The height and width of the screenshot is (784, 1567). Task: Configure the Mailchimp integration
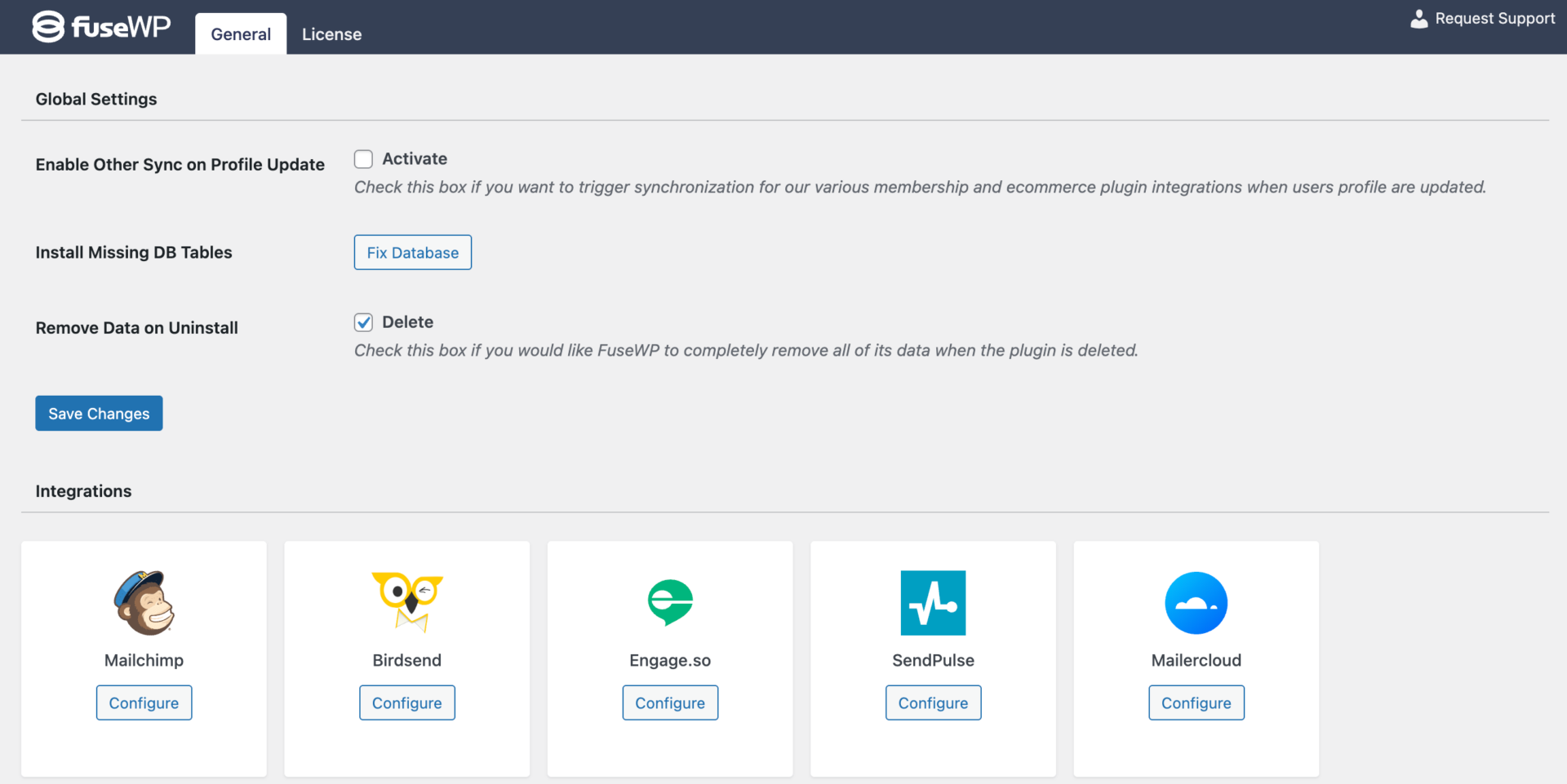pos(144,702)
